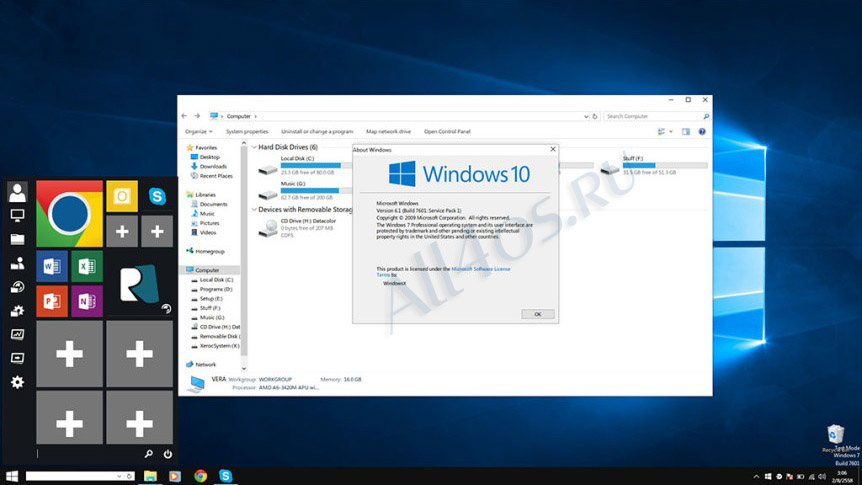The width and height of the screenshot is (862, 485).
Task: Collapse Devices with Removable Storage group
Action: tap(254, 210)
